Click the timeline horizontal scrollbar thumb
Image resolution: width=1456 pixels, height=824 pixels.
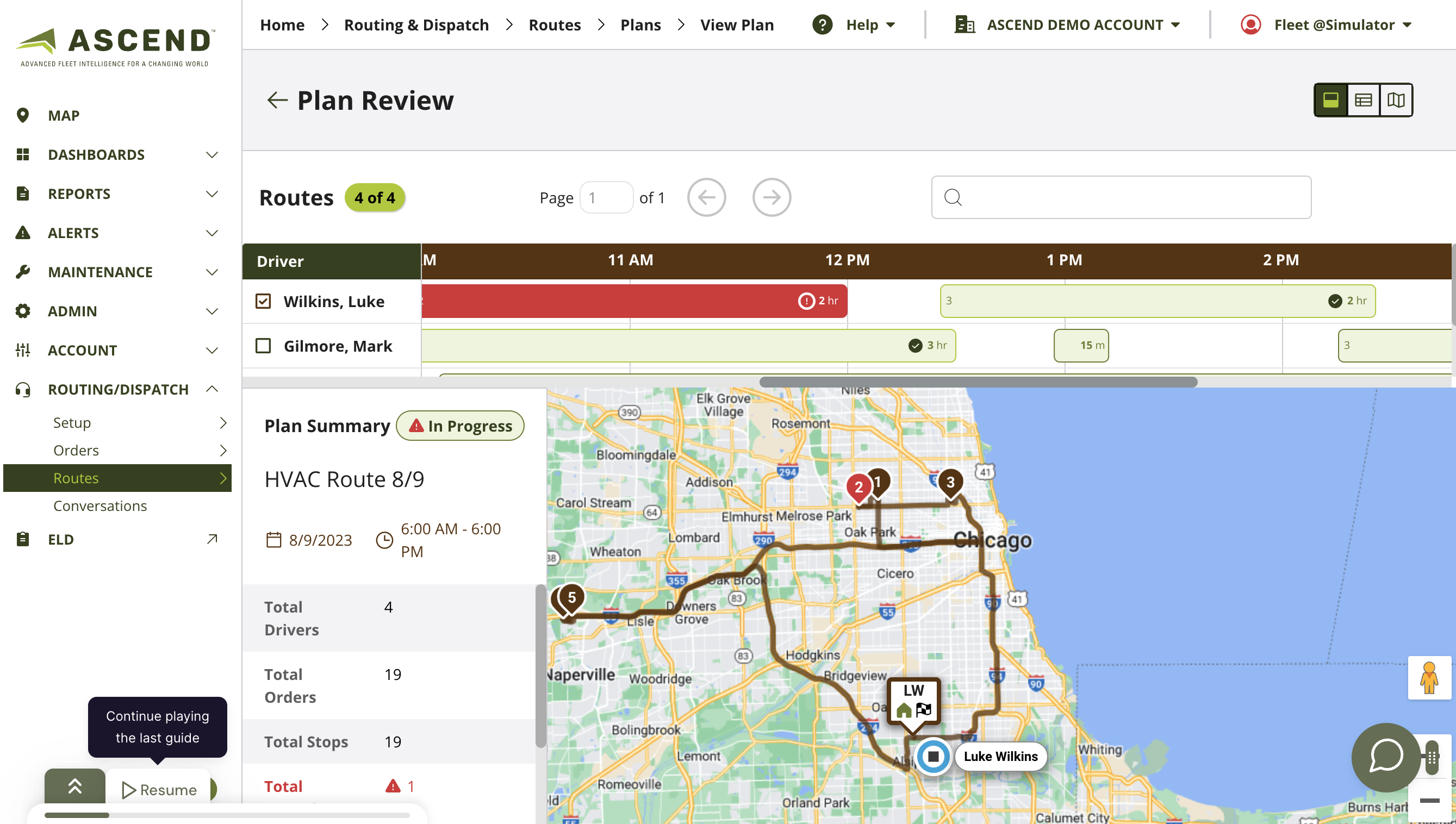click(978, 382)
